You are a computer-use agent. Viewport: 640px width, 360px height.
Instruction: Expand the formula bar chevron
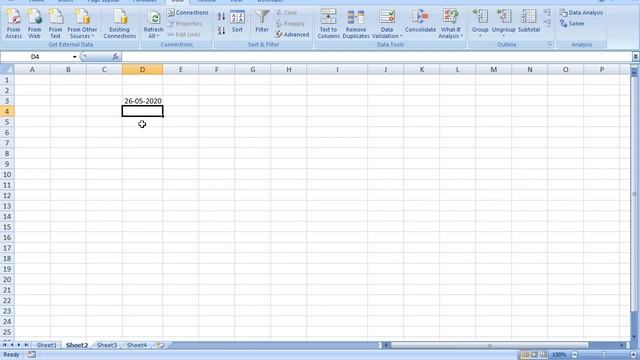[x=636, y=57]
